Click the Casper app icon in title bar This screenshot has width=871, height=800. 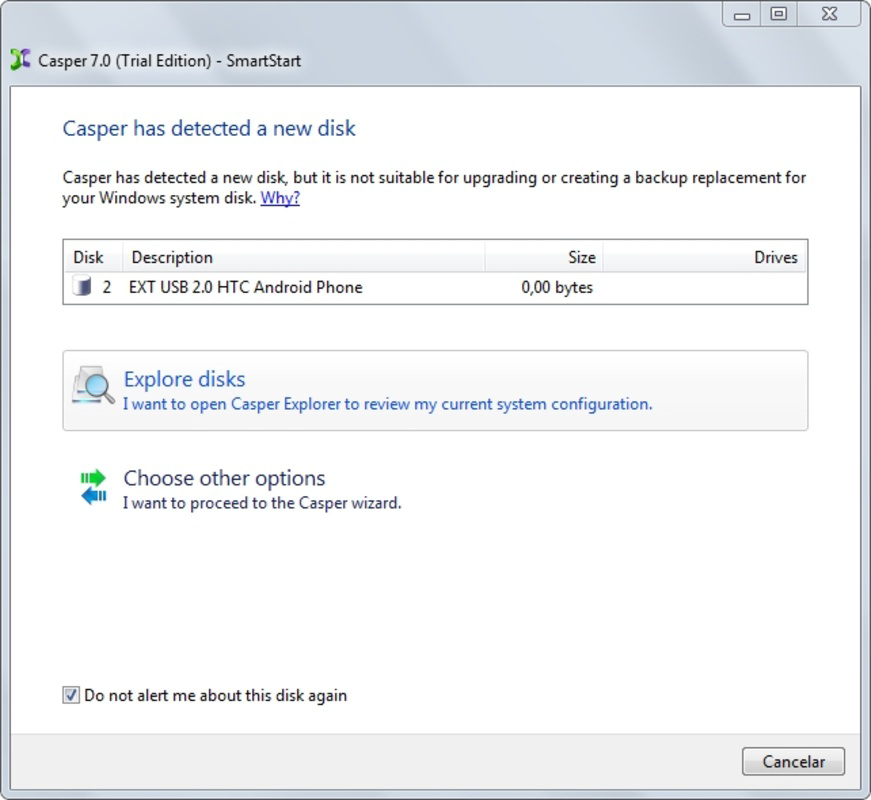(x=20, y=59)
